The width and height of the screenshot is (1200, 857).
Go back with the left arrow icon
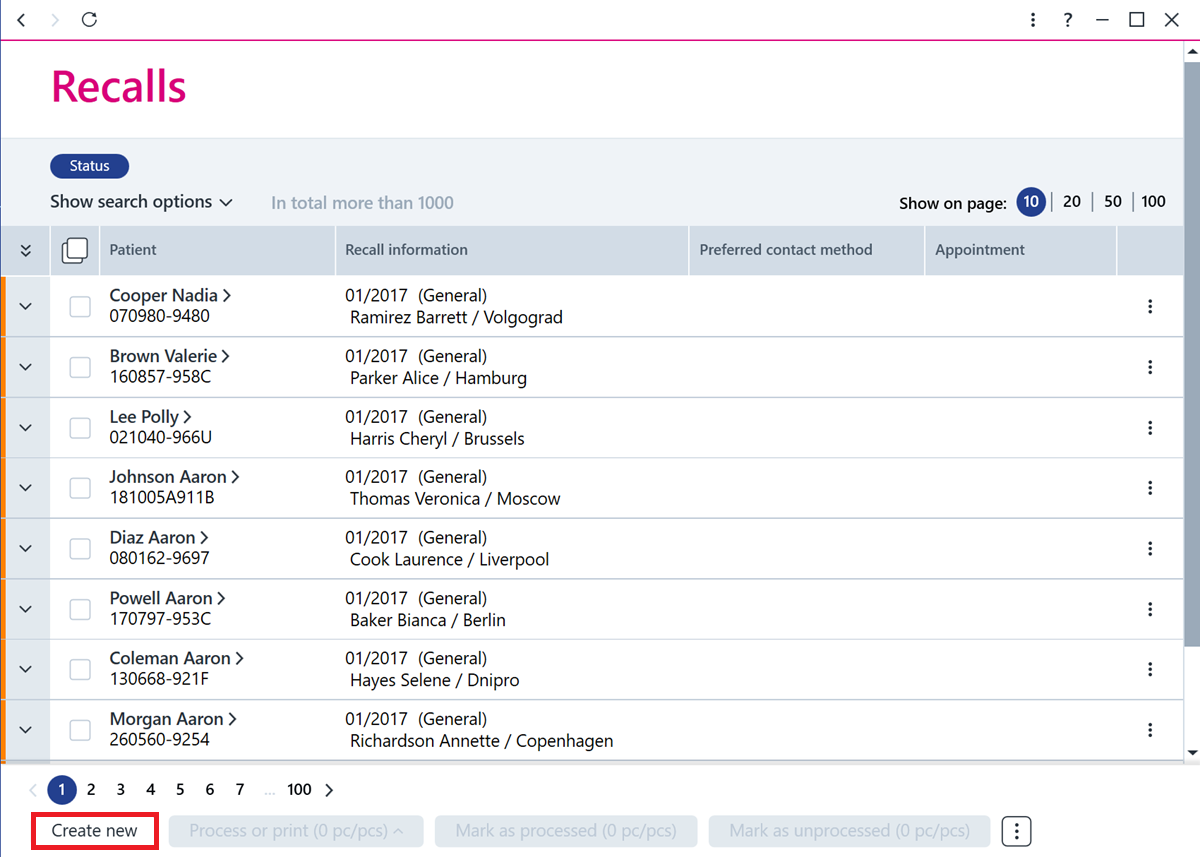[x=21, y=19]
